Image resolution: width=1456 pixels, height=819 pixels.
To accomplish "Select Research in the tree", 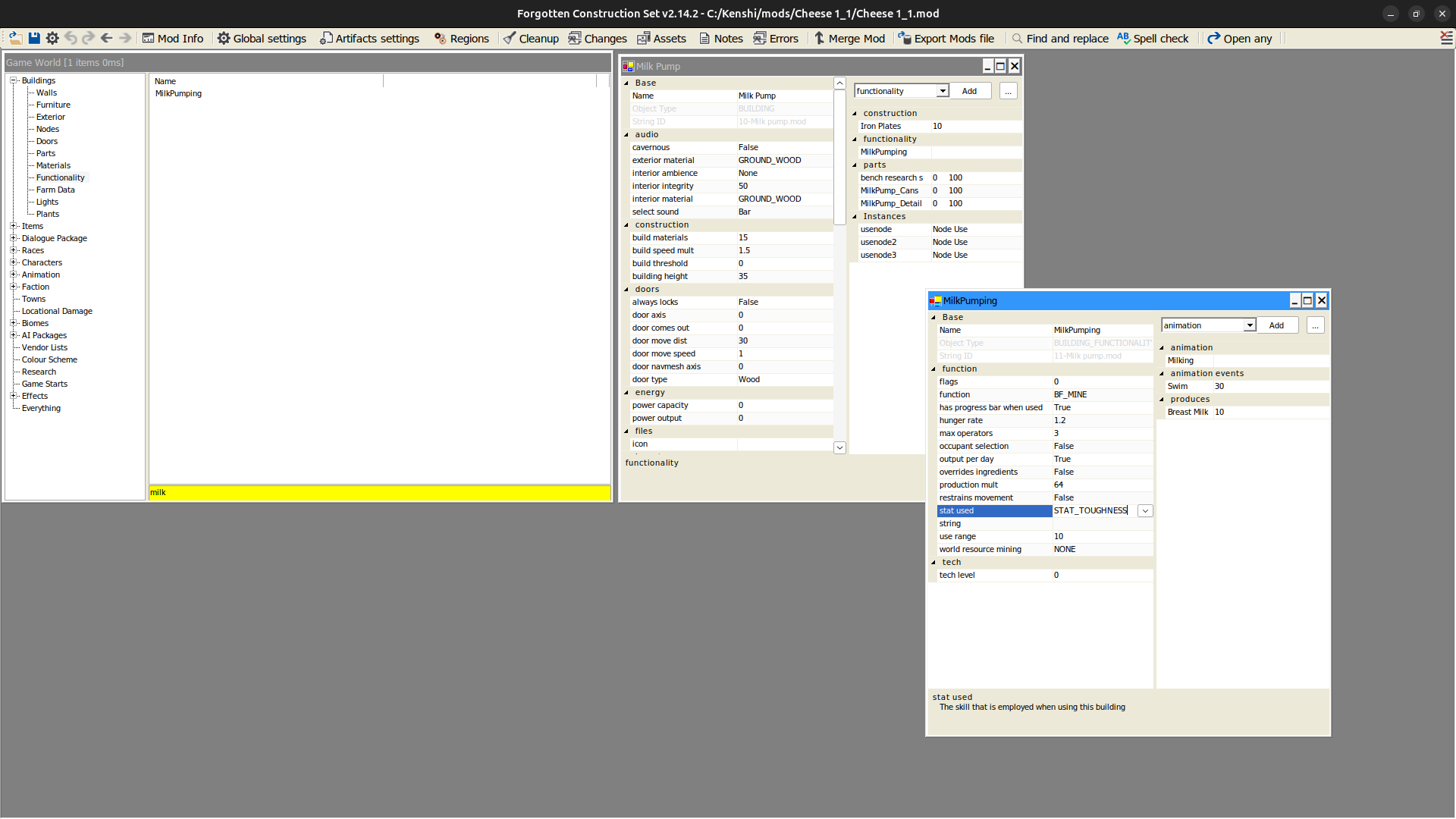I will pos(39,372).
